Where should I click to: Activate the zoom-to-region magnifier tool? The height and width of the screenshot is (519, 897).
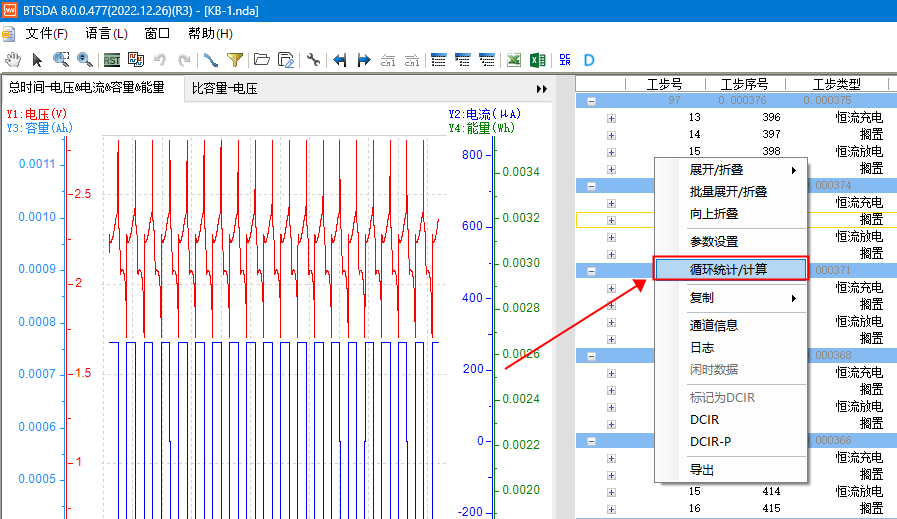61,60
